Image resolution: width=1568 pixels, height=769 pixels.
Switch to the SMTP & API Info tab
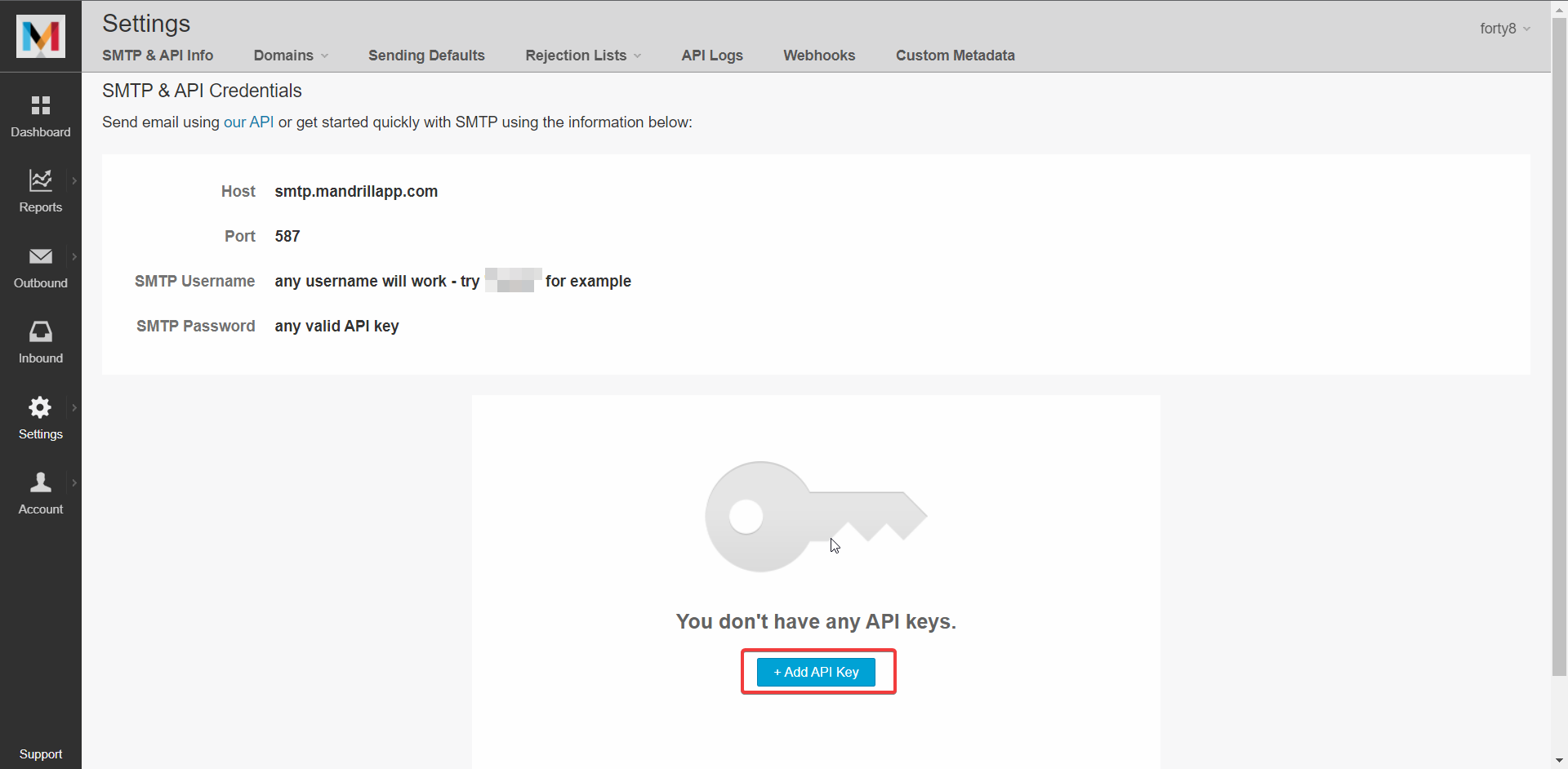158,56
